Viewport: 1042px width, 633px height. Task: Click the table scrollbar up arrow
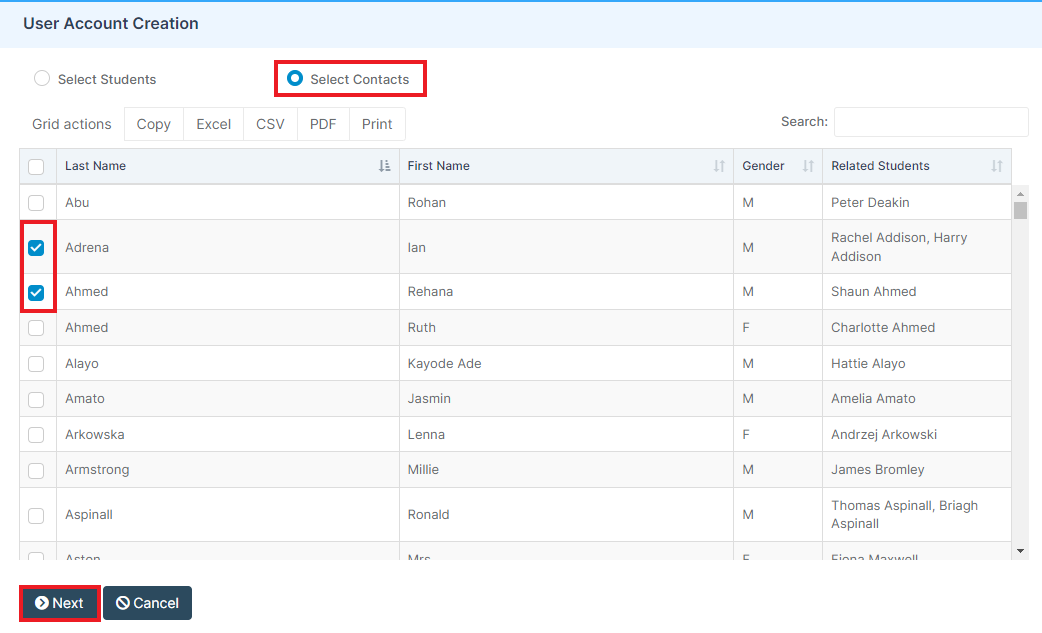[x=1020, y=194]
